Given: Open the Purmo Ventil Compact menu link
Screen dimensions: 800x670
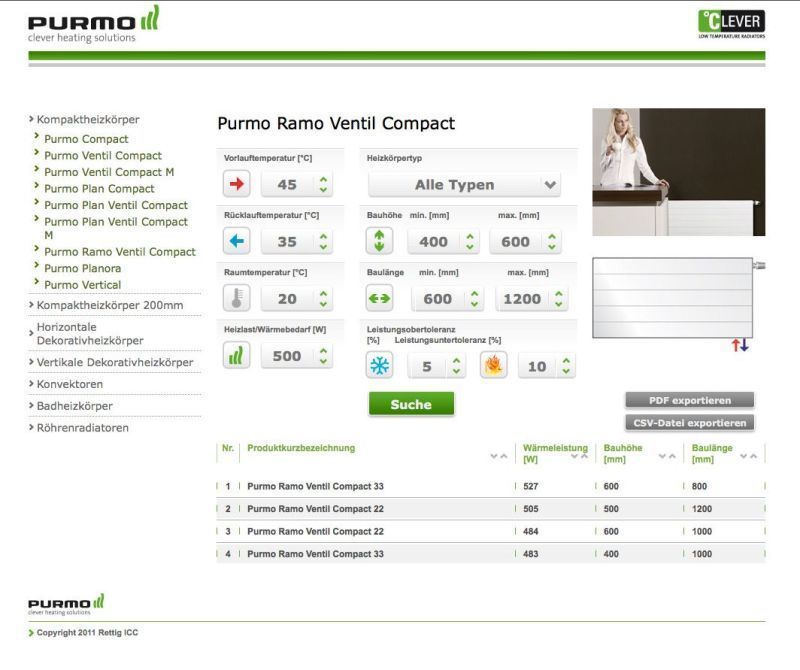Looking at the screenshot, I should [x=103, y=156].
